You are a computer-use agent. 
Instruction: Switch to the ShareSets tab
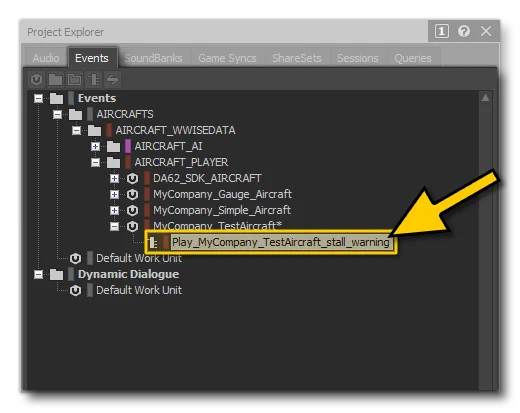pos(297,58)
